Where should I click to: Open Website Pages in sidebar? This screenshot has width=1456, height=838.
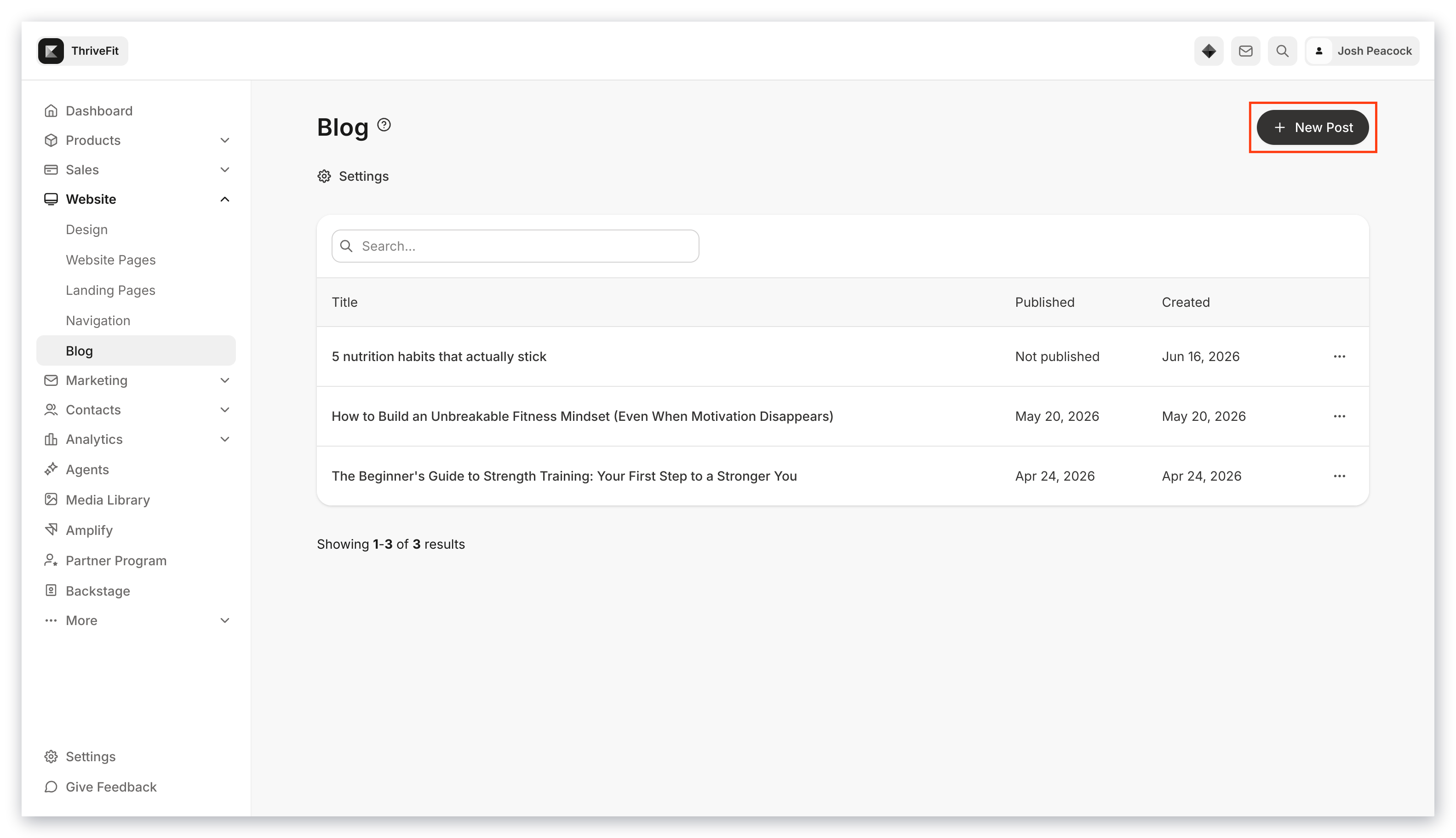point(110,259)
